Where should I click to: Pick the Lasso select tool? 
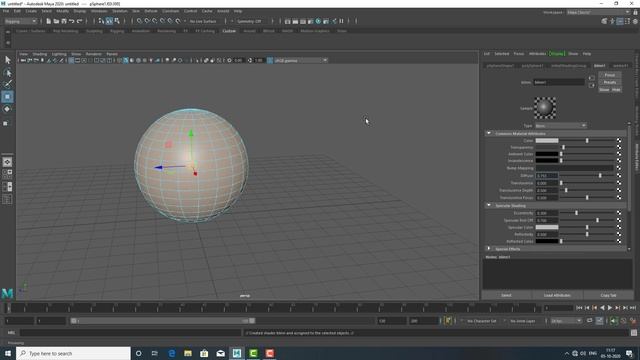pyautogui.click(x=7, y=73)
